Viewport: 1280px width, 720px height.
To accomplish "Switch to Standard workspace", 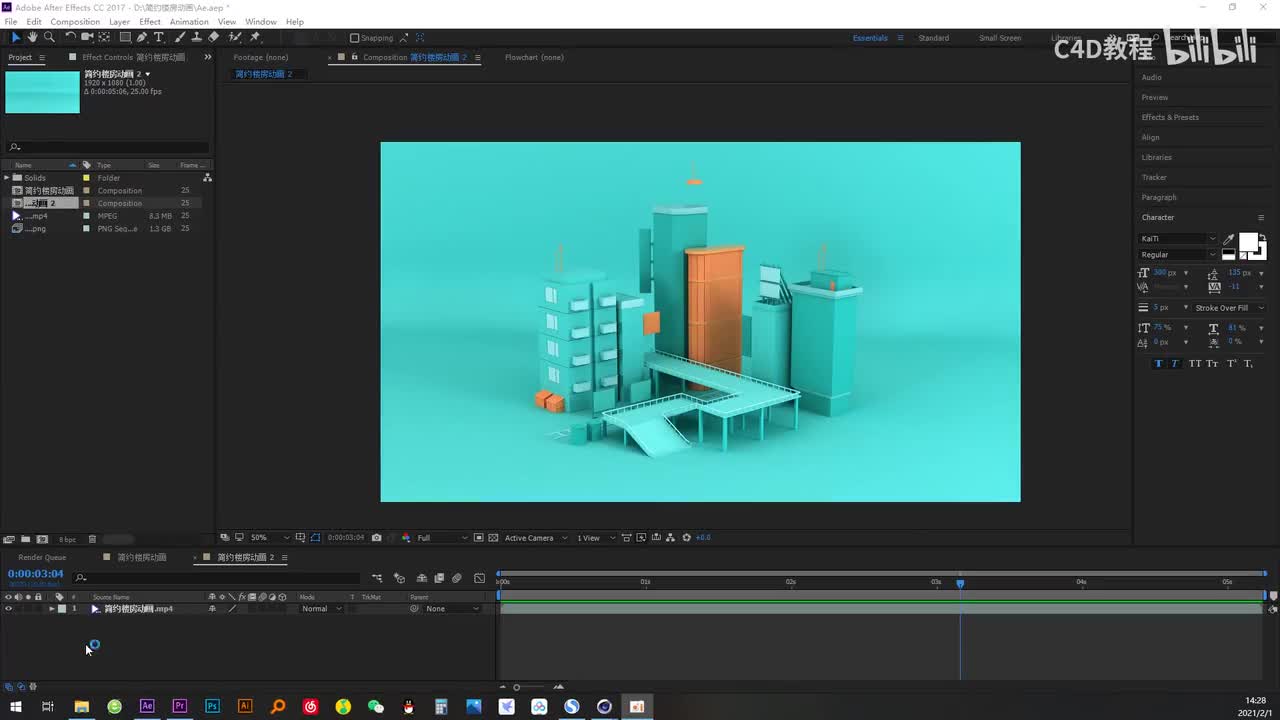I will point(933,38).
